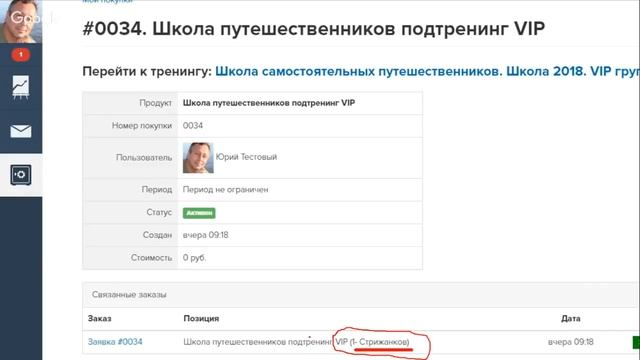Open the messages envelope sidebar icon

tap(20, 131)
